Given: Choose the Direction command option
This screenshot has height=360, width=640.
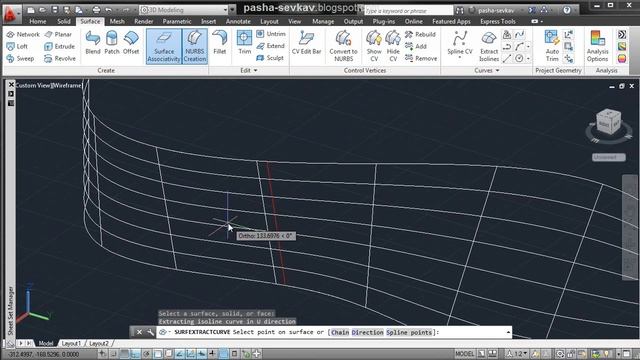Looking at the screenshot, I should pos(367,332).
